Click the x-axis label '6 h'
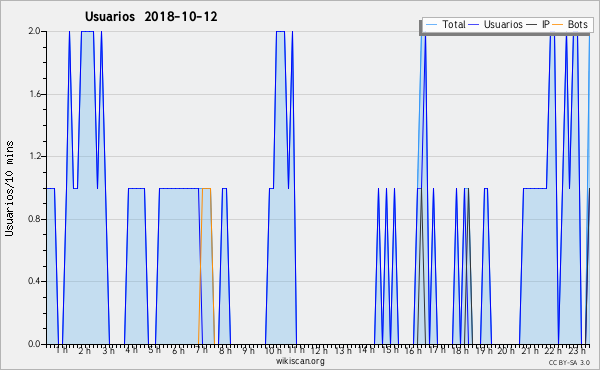600x370 pixels. [x=178, y=350]
